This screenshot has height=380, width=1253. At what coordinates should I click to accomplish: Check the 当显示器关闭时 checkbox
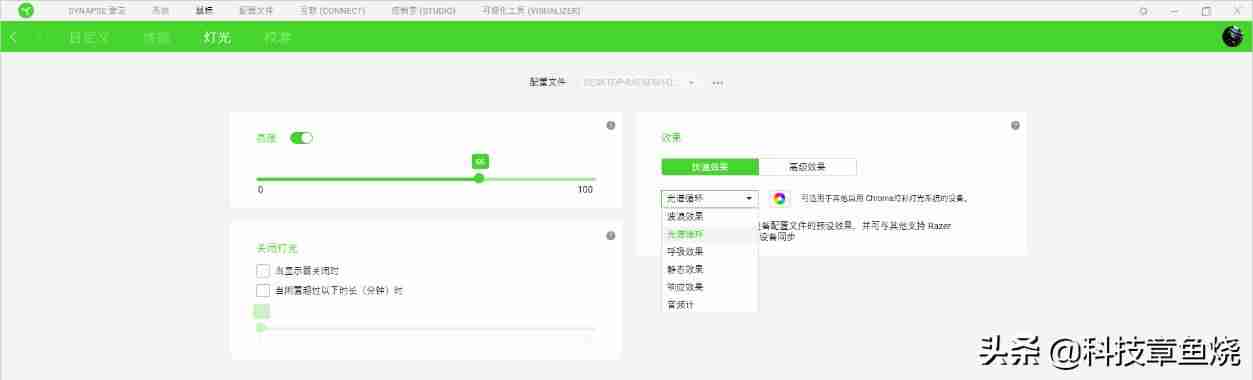[x=263, y=271]
